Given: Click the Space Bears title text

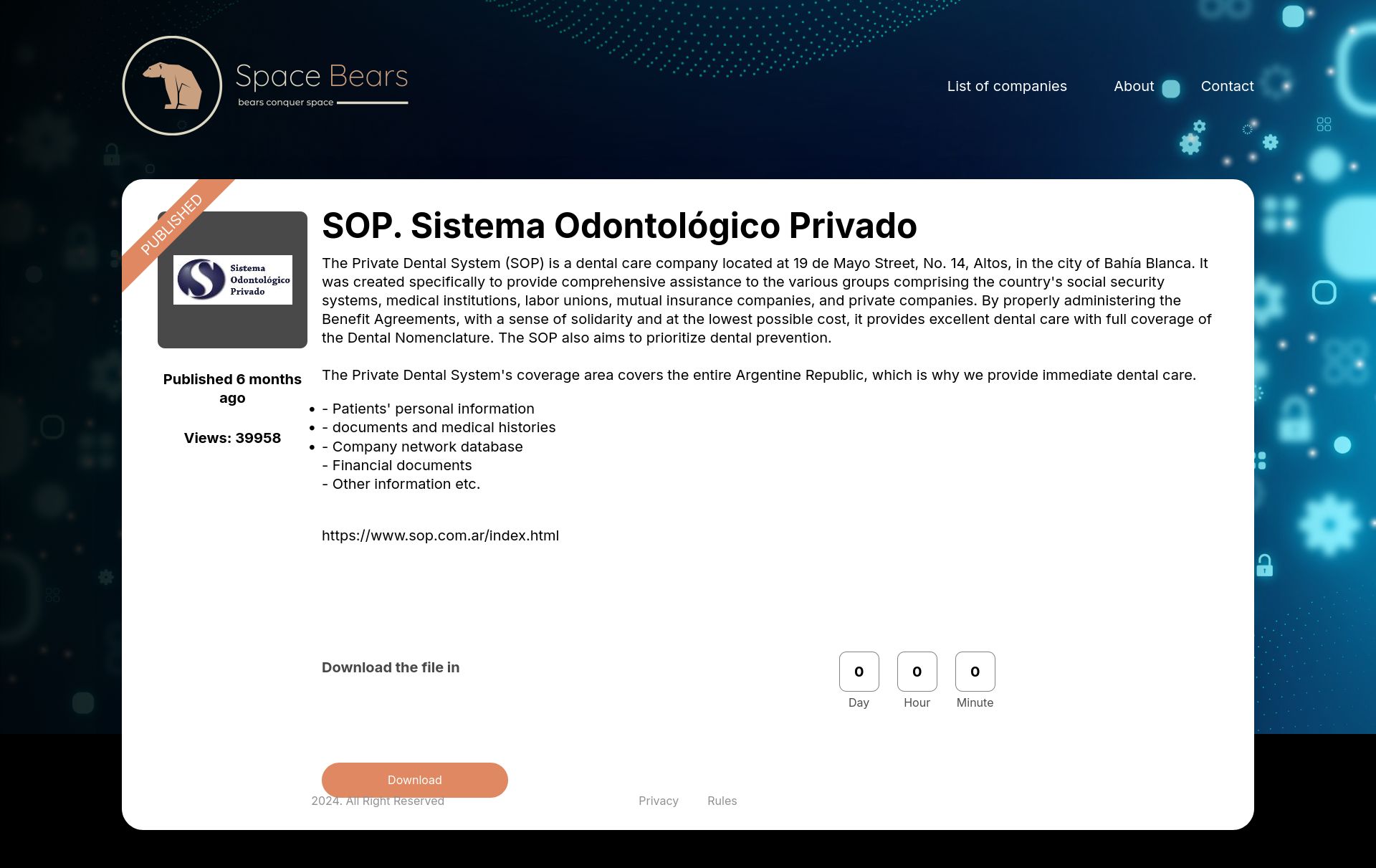Looking at the screenshot, I should 322,76.
